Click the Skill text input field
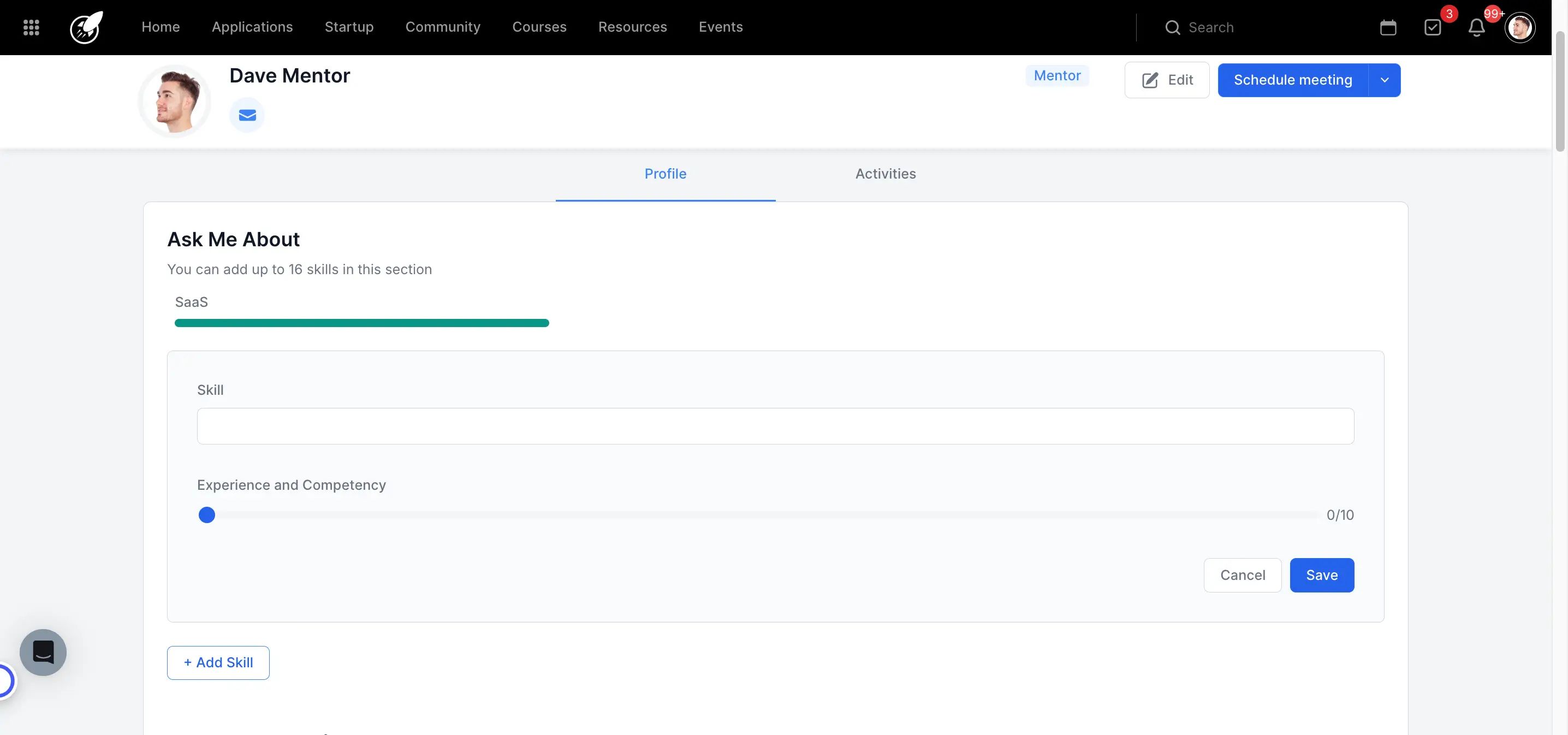Screen dimensions: 1568x735 pyautogui.click(x=775, y=426)
